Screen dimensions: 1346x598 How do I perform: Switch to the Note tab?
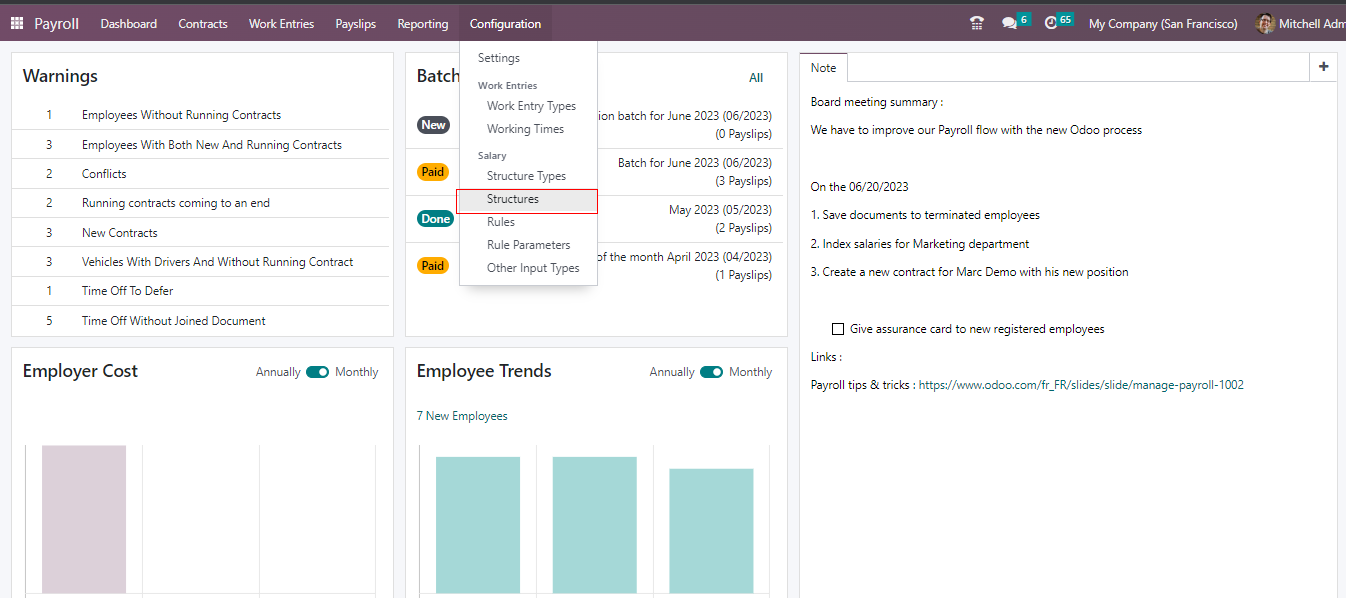824,68
